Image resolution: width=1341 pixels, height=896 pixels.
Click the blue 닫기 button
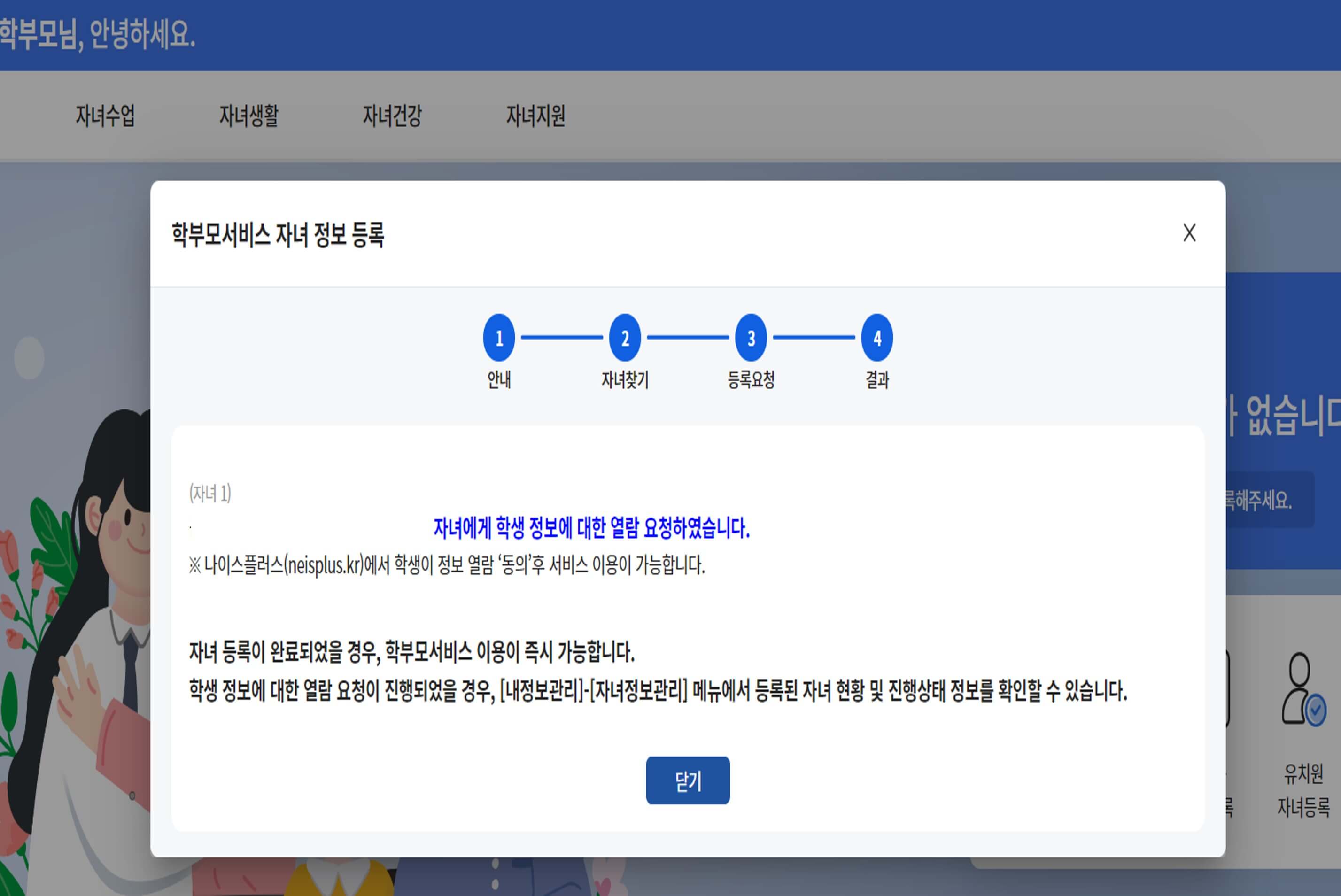click(x=688, y=780)
